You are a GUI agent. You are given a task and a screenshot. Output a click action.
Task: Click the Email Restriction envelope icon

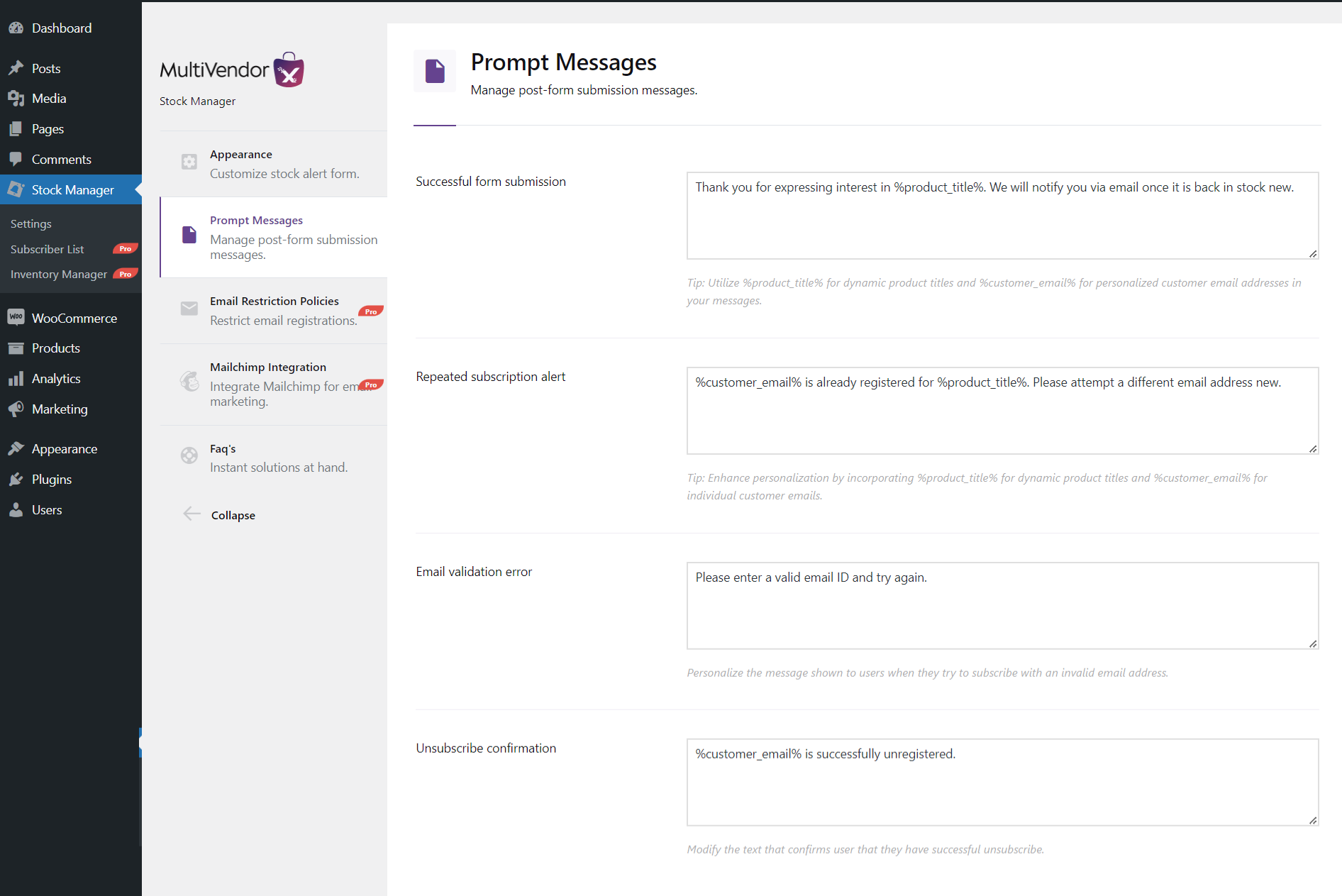189,308
